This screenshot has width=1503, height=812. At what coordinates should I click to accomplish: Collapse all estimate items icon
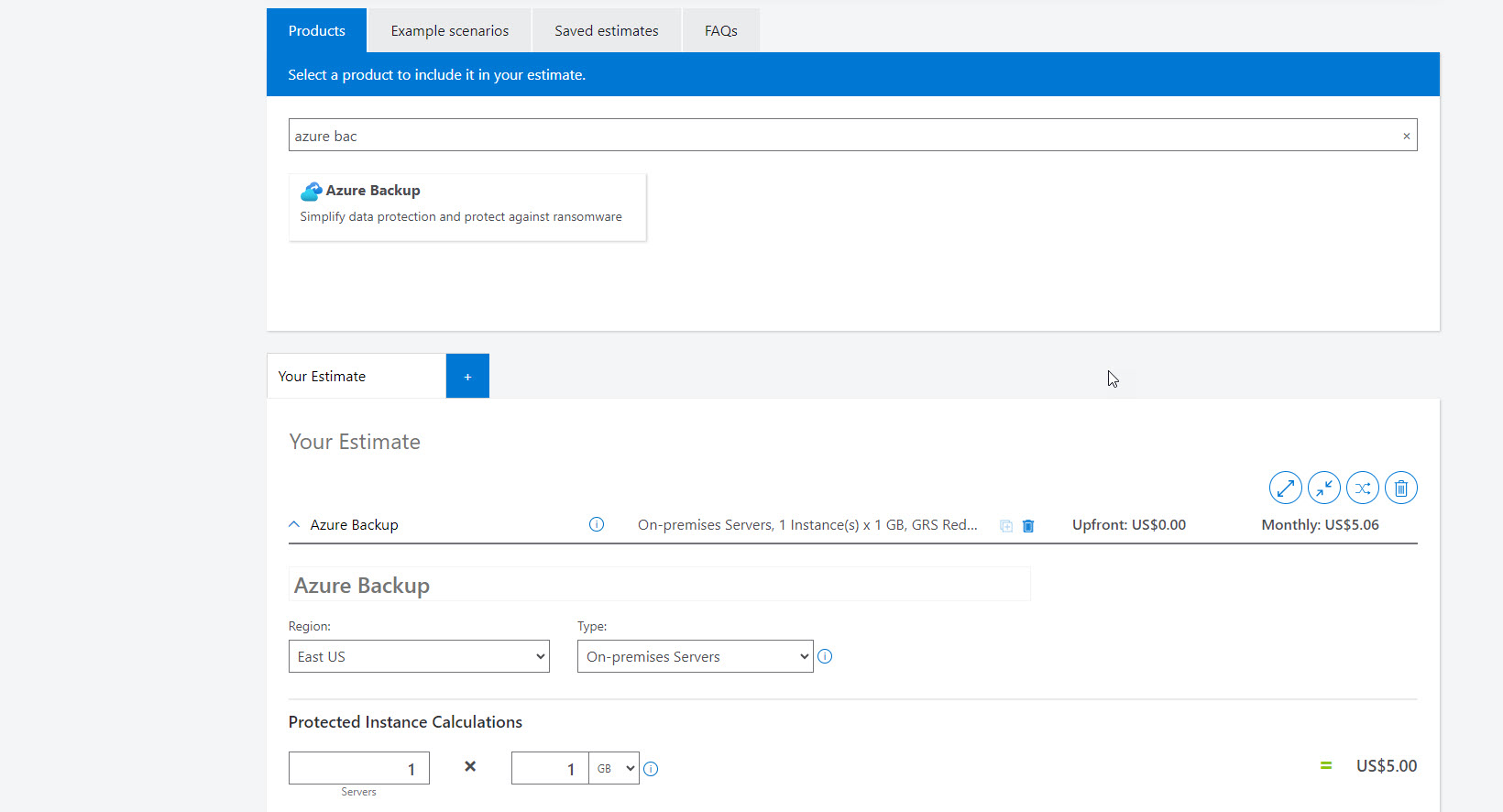click(1323, 488)
